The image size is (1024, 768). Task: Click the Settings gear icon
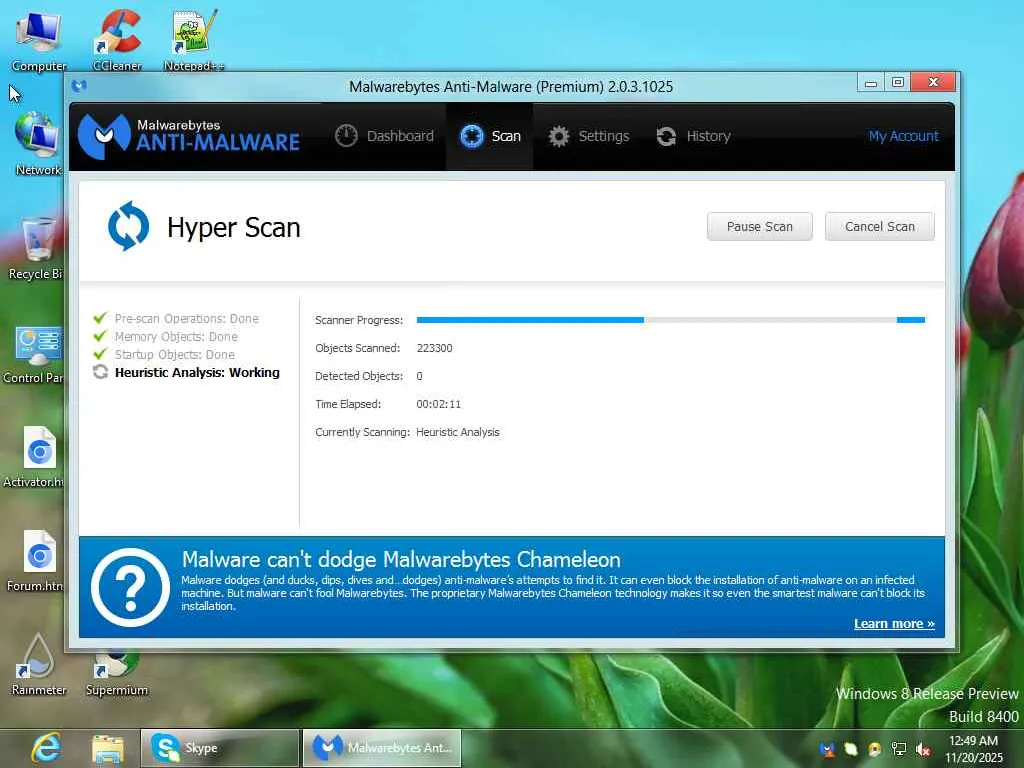pos(558,136)
